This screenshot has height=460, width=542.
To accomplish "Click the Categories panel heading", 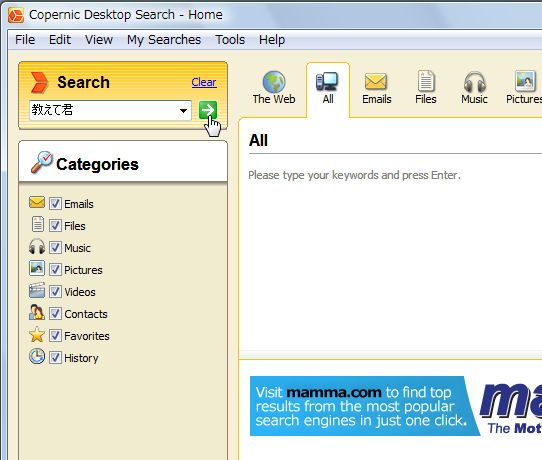I will tap(97, 165).
